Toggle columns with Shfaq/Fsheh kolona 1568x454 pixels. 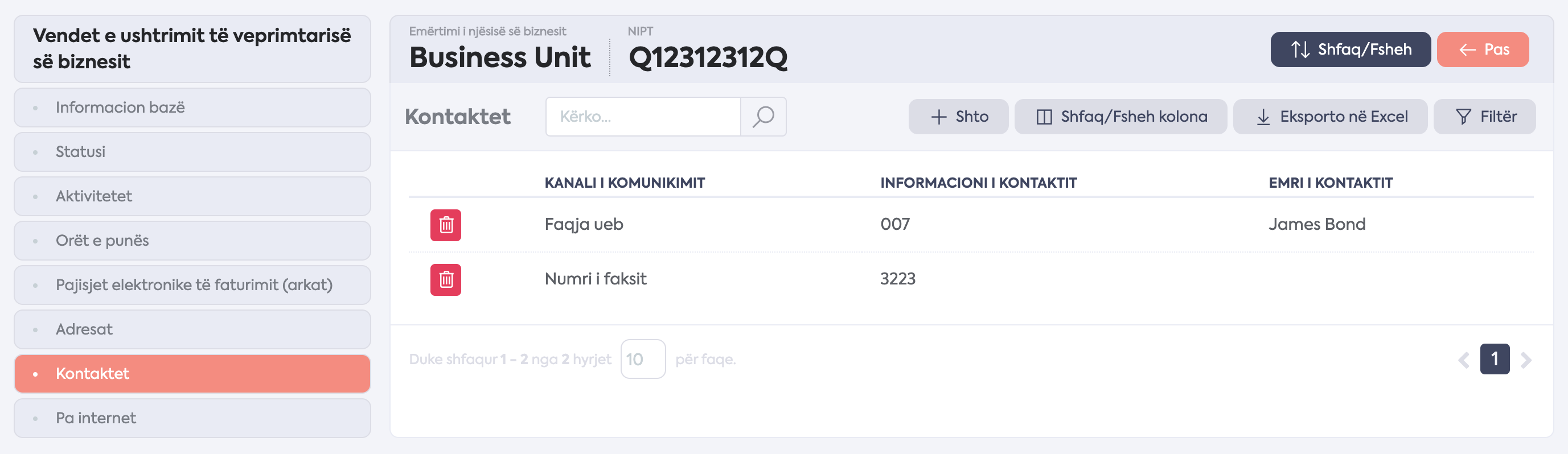(x=1120, y=116)
